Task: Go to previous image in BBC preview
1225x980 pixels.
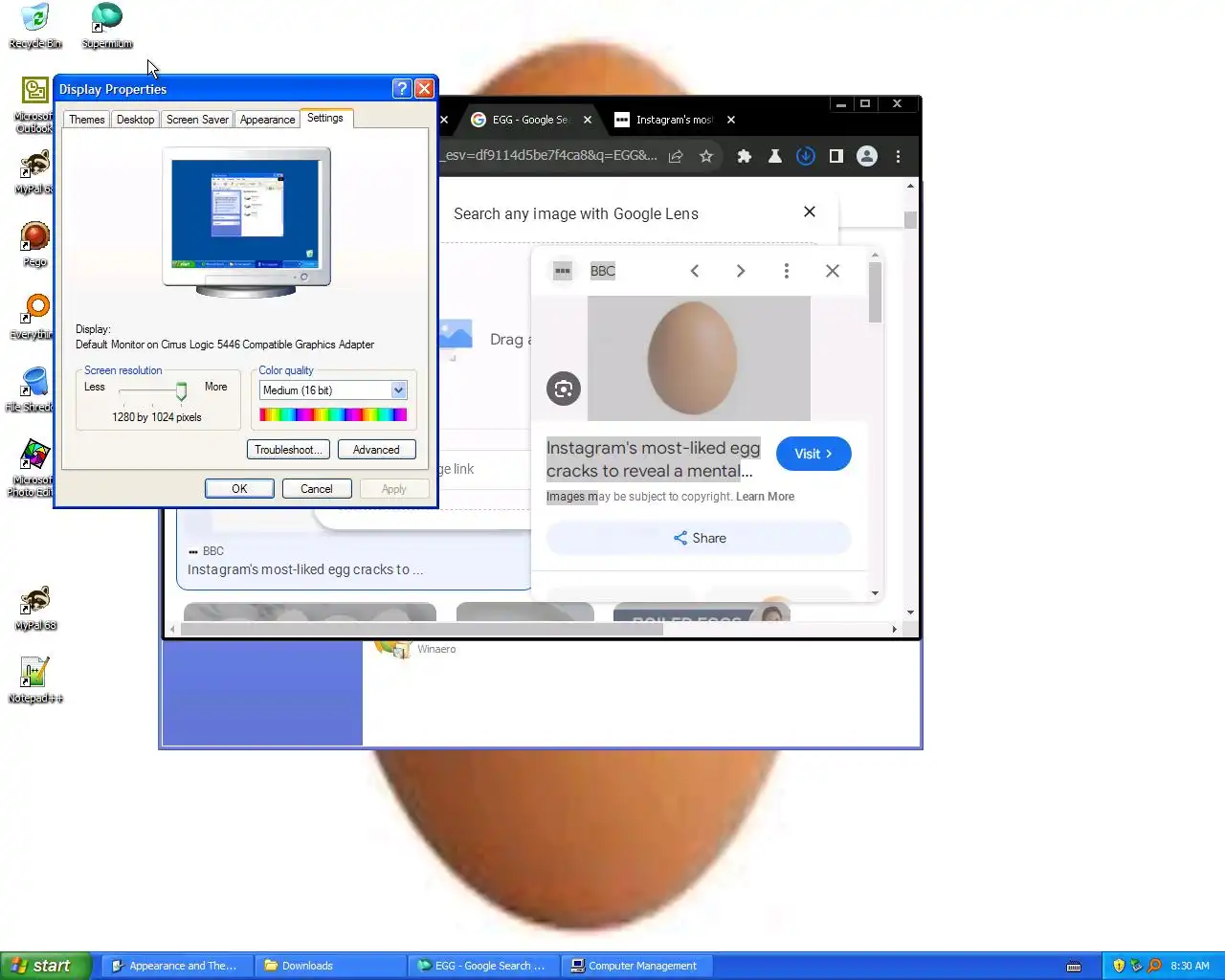Action: click(695, 271)
